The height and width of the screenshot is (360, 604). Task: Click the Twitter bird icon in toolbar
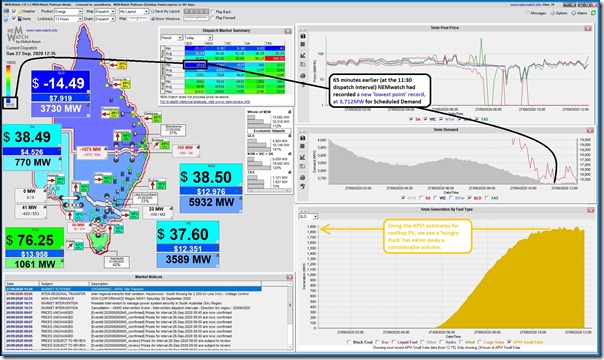click(x=6, y=20)
